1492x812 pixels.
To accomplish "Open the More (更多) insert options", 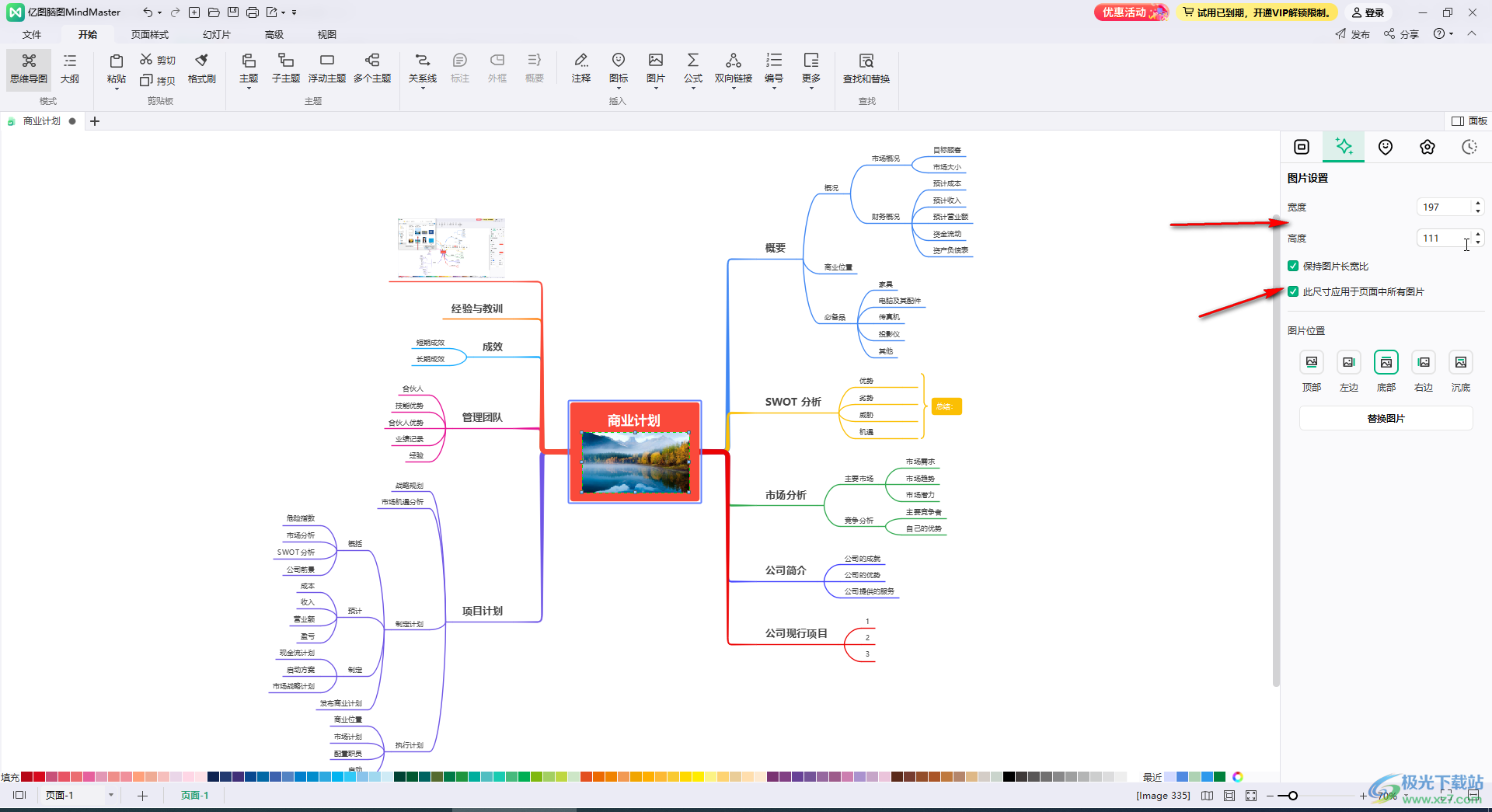I will (811, 68).
